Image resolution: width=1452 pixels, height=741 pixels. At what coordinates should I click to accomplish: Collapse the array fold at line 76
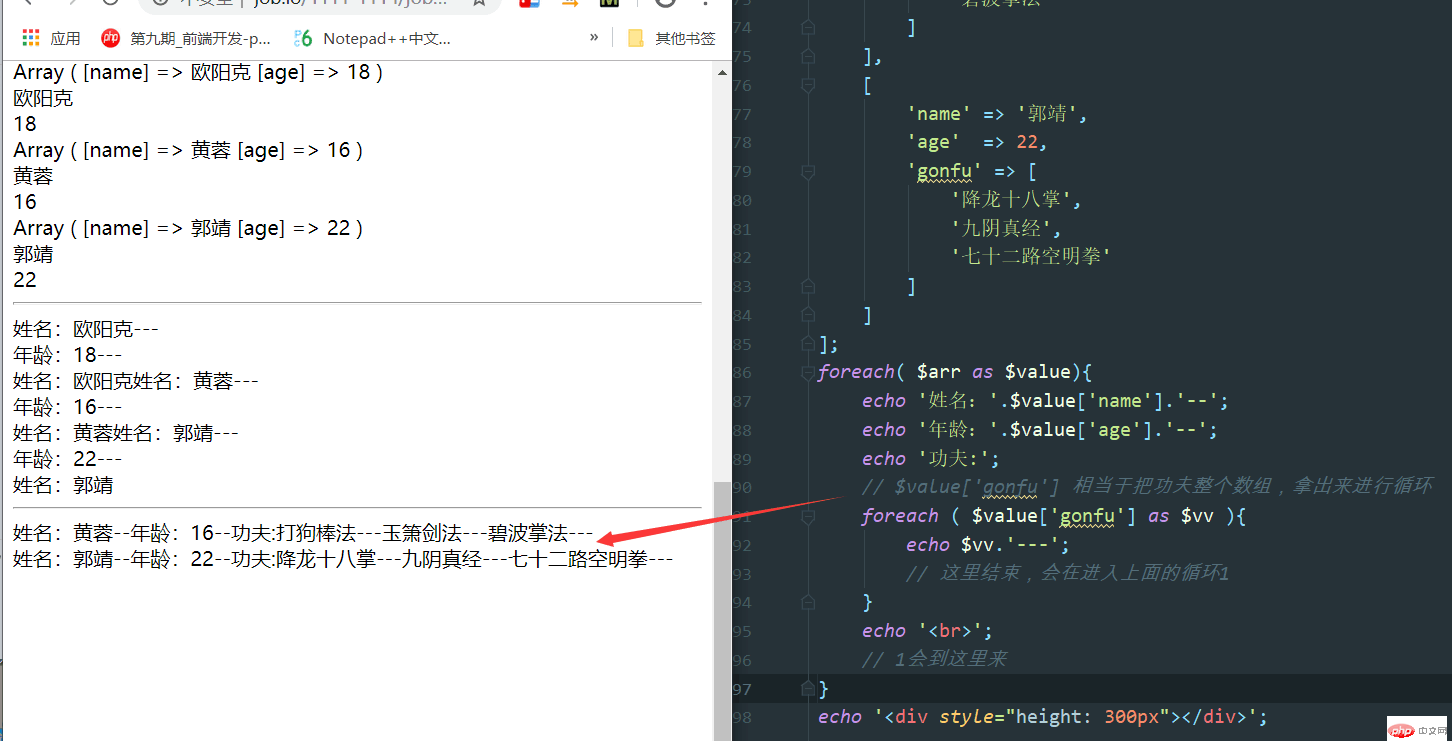(x=808, y=86)
